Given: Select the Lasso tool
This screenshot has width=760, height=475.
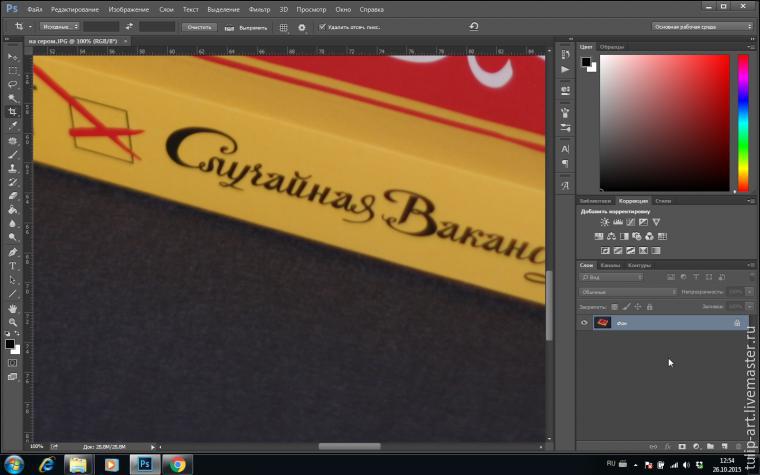Looking at the screenshot, I should click(x=13, y=84).
